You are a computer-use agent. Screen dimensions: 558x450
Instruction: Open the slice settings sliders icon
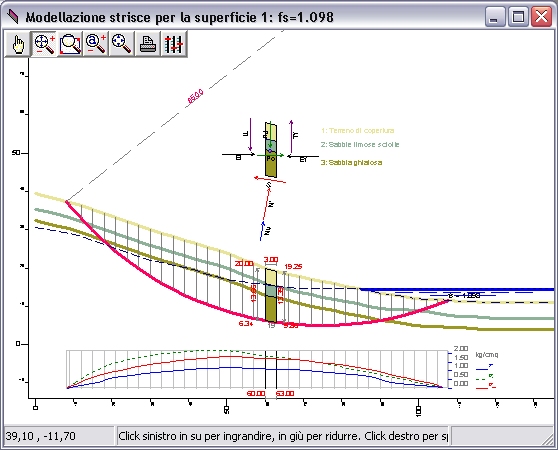(x=174, y=44)
